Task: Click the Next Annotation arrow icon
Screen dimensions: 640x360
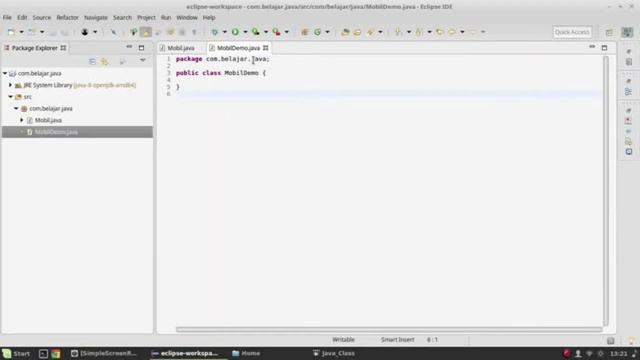Action: [398, 32]
